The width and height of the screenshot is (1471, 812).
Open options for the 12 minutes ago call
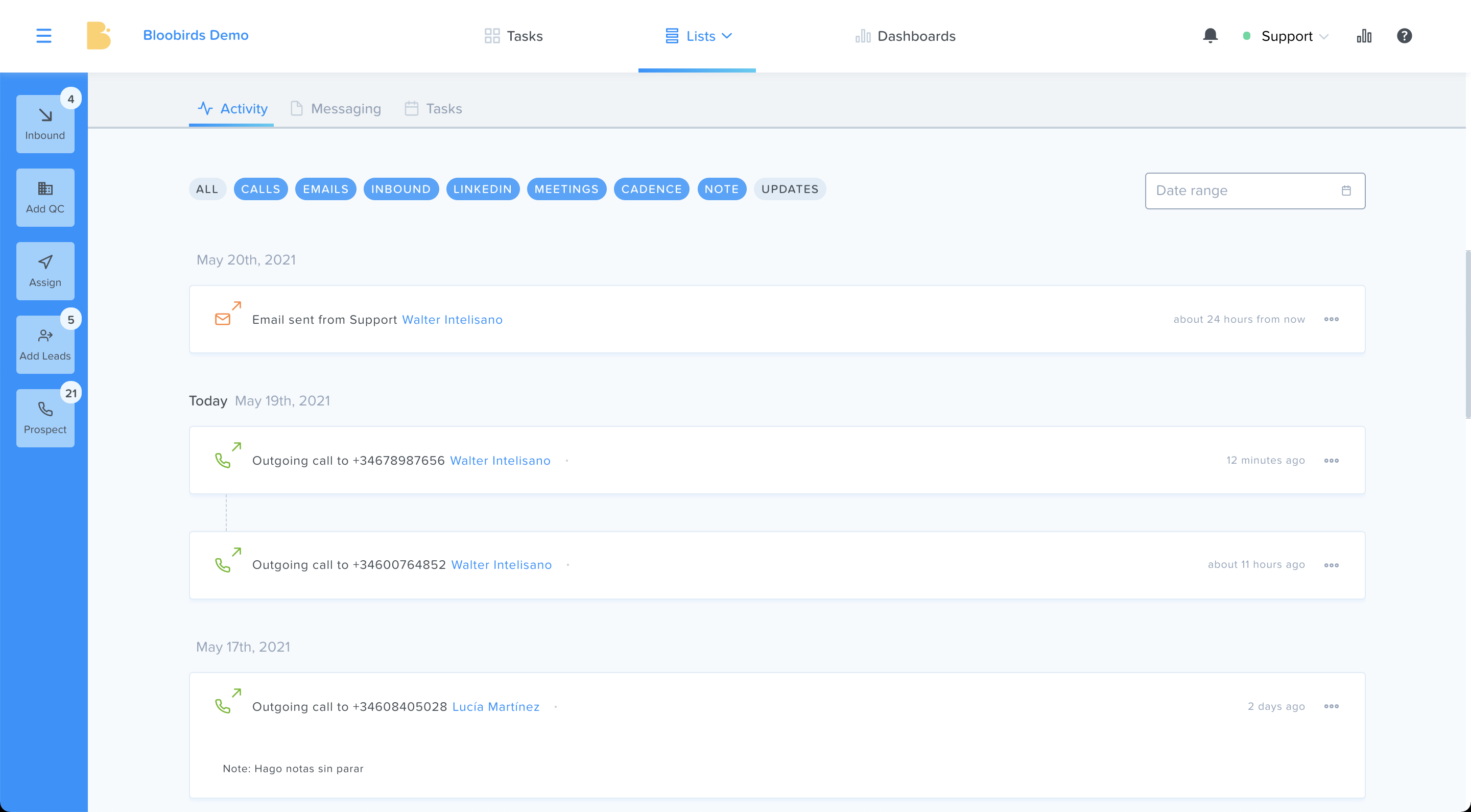point(1331,460)
